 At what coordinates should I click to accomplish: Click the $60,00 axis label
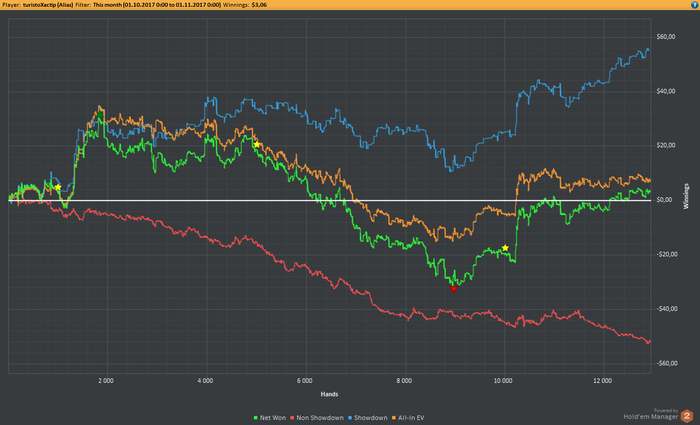[666, 37]
